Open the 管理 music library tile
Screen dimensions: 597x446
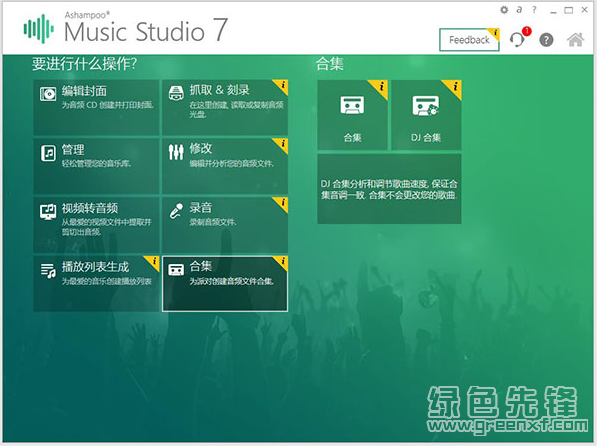point(96,166)
